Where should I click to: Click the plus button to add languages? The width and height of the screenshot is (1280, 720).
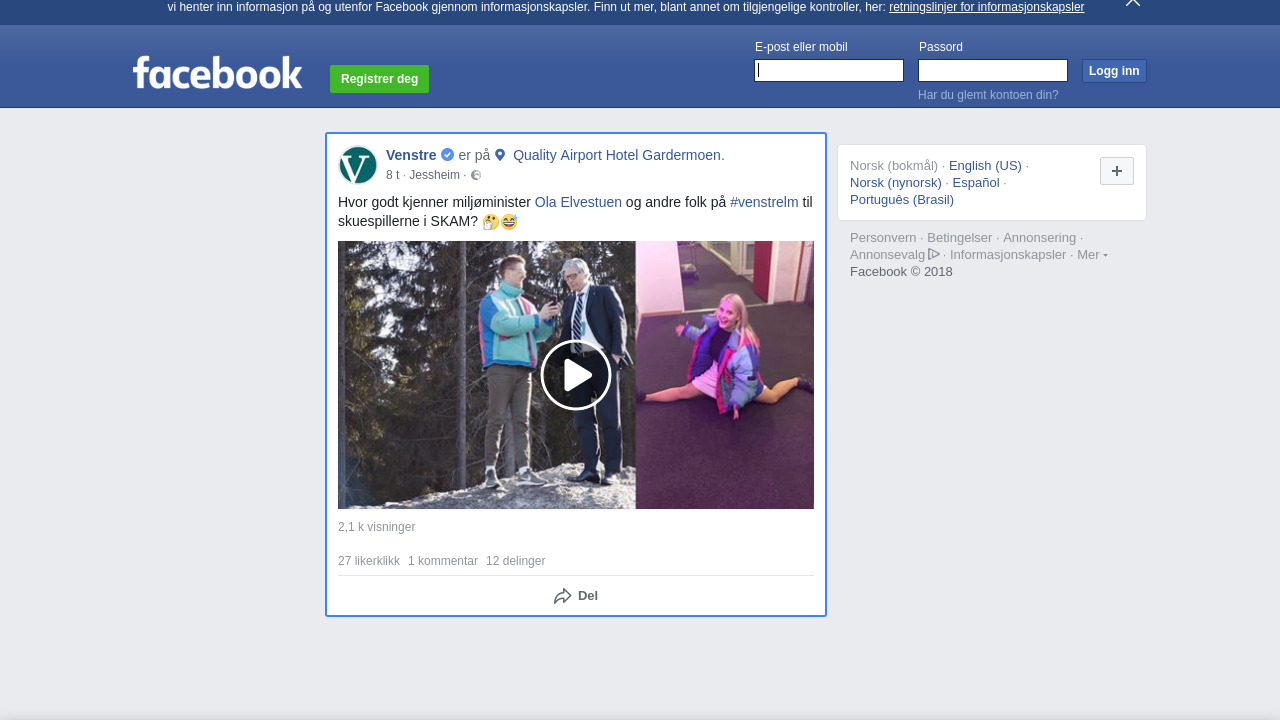point(1117,171)
